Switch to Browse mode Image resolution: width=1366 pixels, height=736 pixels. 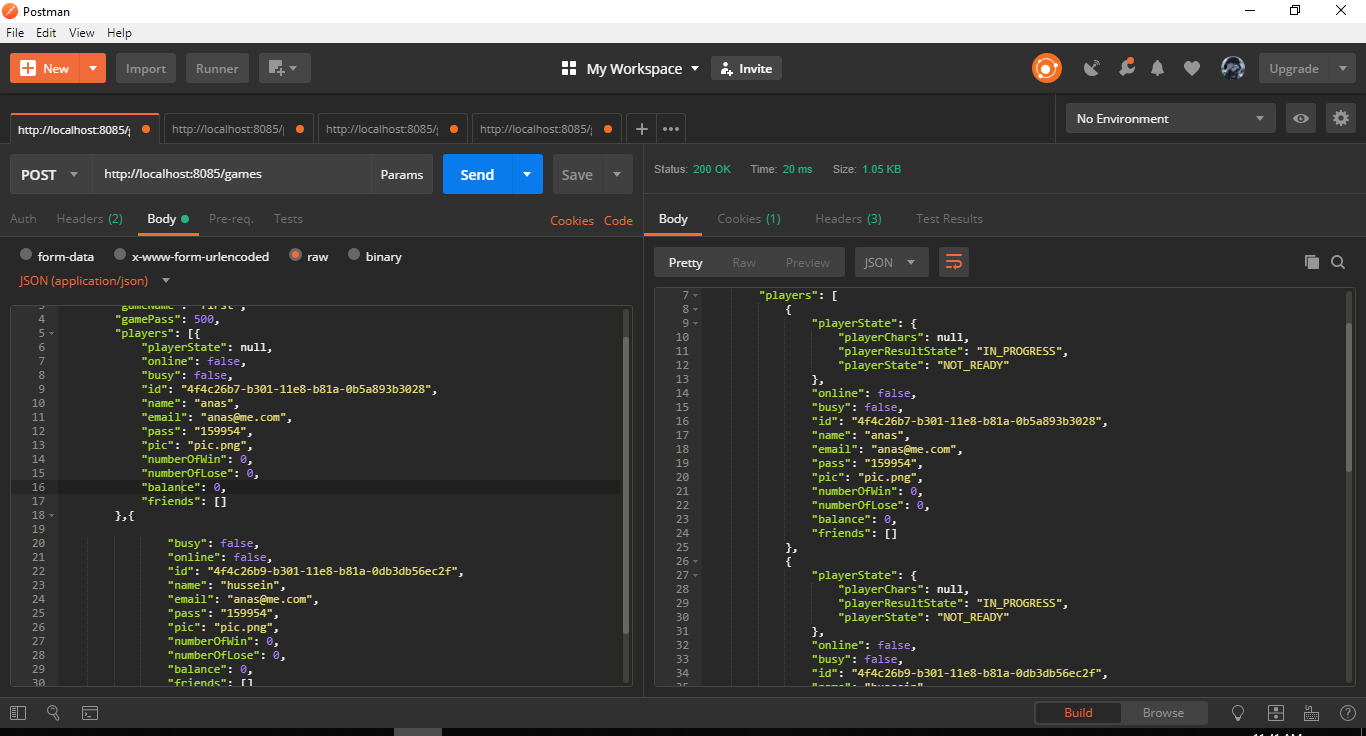pos(1163,713)
